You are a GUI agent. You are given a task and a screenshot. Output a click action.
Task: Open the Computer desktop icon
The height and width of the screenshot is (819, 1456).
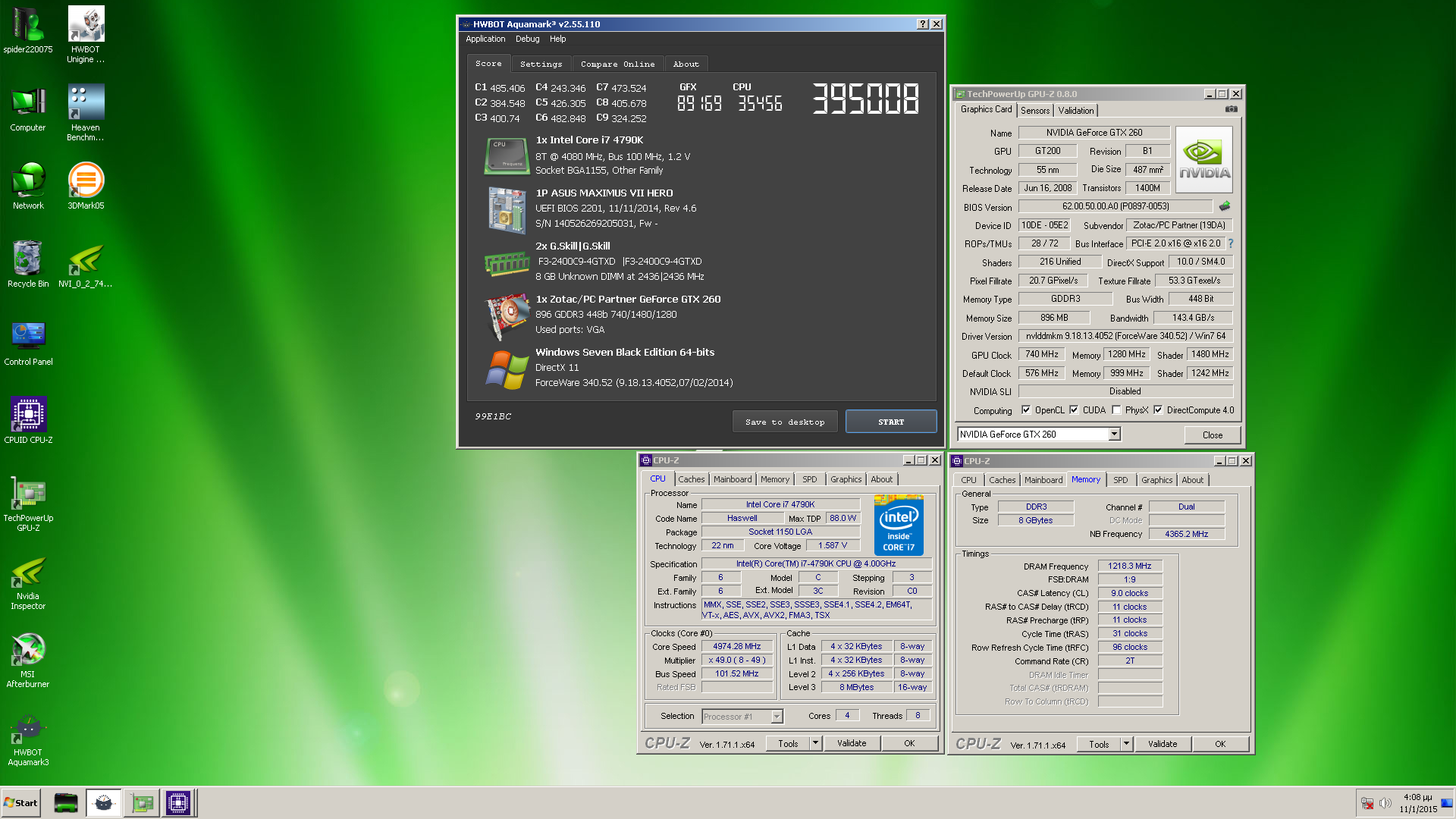click(28, 108)
